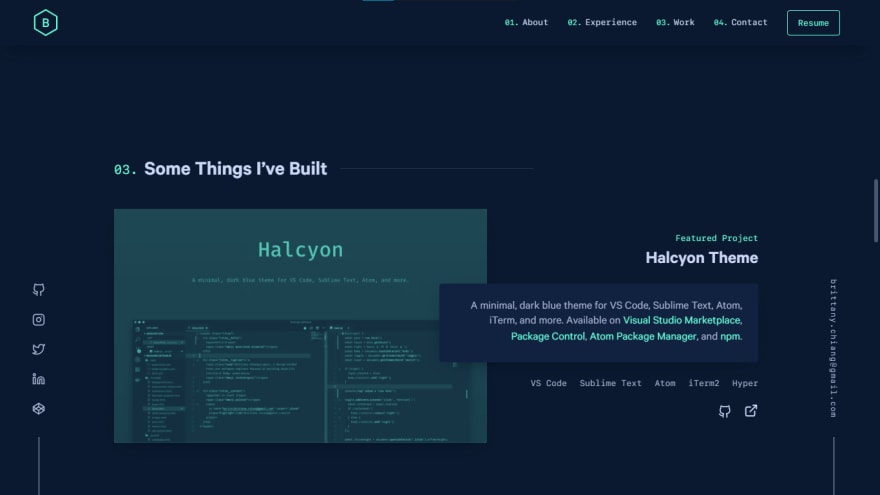Click the 'Sublime Text' tech tag
The image size is (880, 495).
pyautogui.click(x=610, y=383)
